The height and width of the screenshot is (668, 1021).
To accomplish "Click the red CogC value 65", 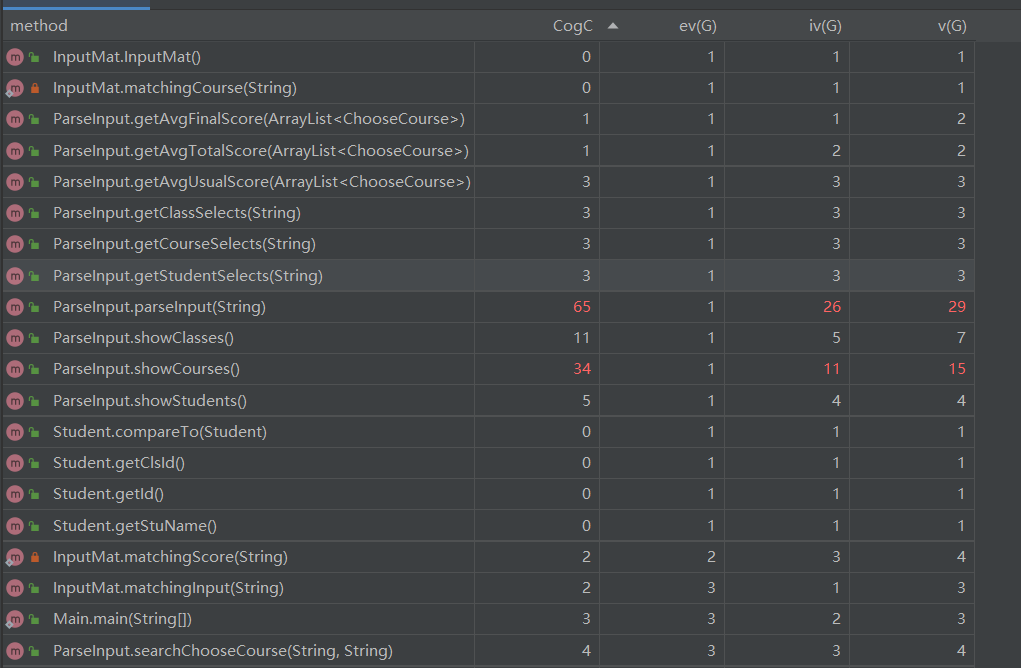I will coord(581,307).
